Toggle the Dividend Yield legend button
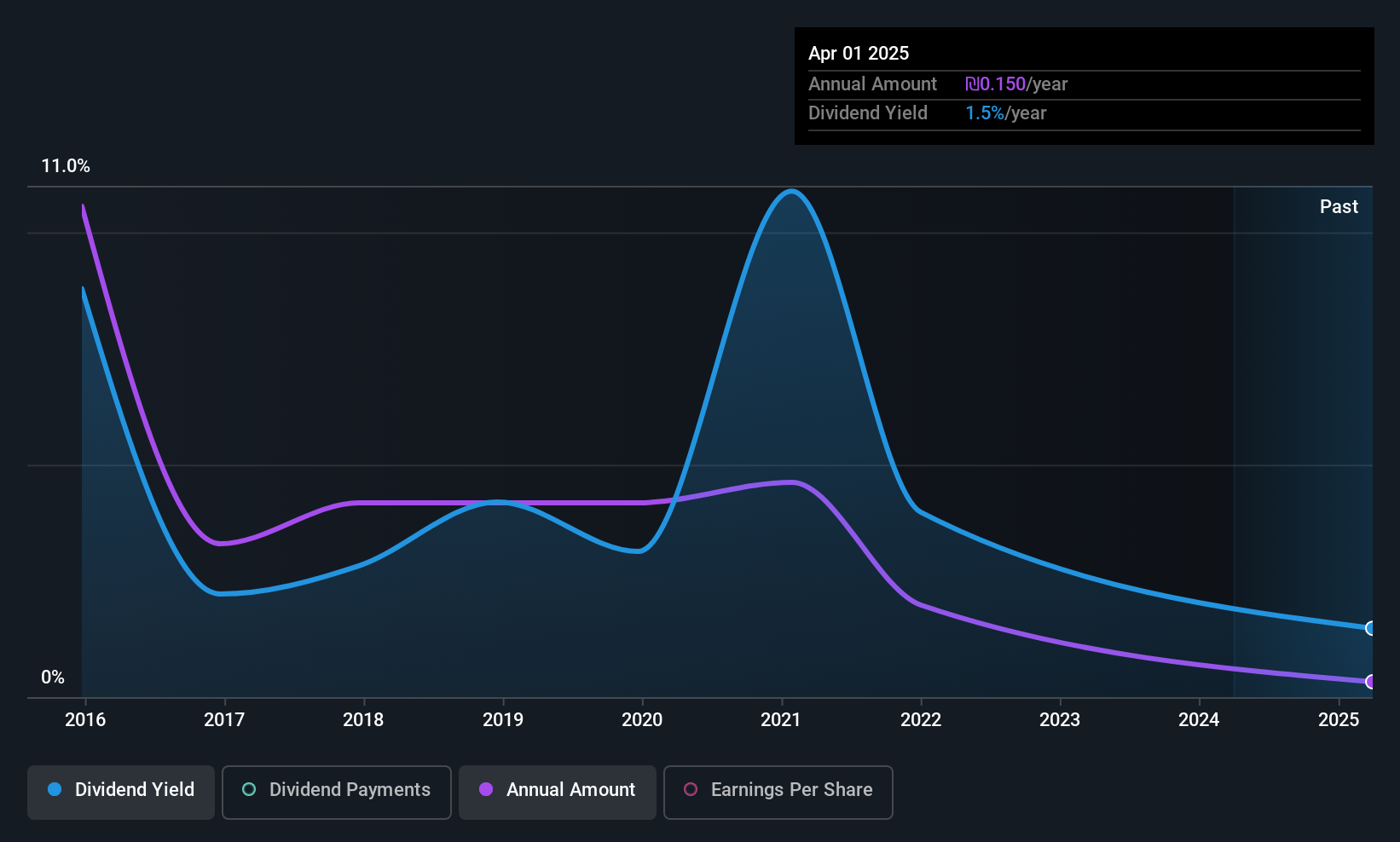 coord(121,792)
